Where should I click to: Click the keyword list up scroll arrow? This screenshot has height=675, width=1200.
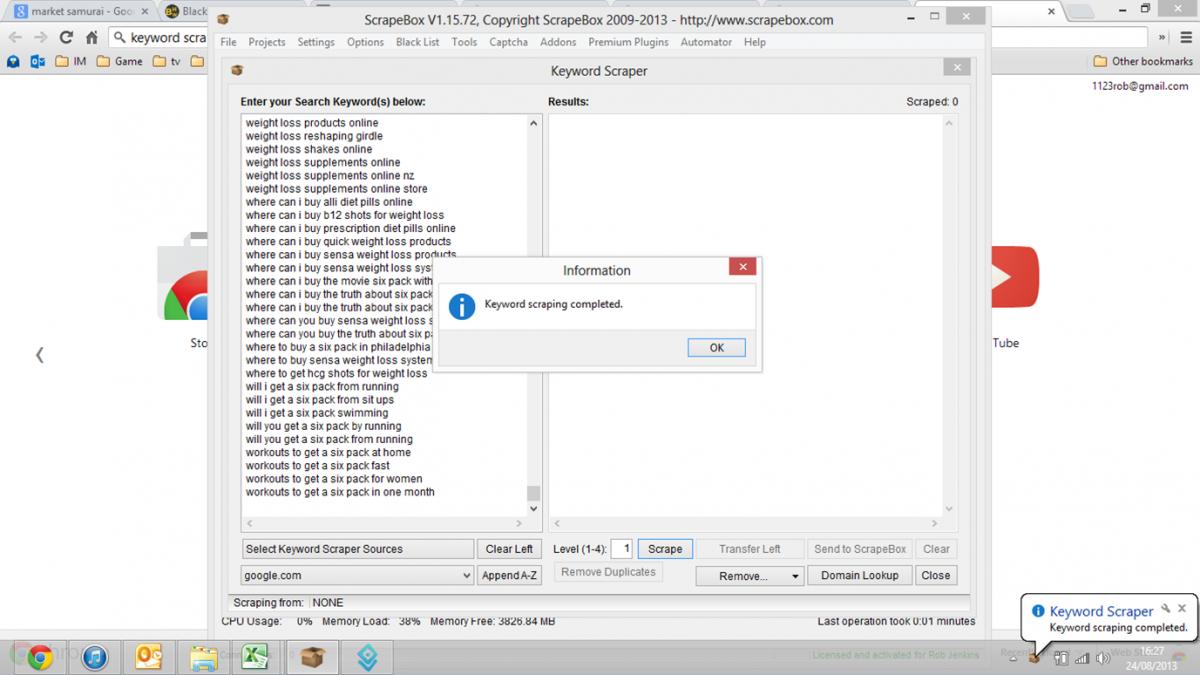click(533, 123)
